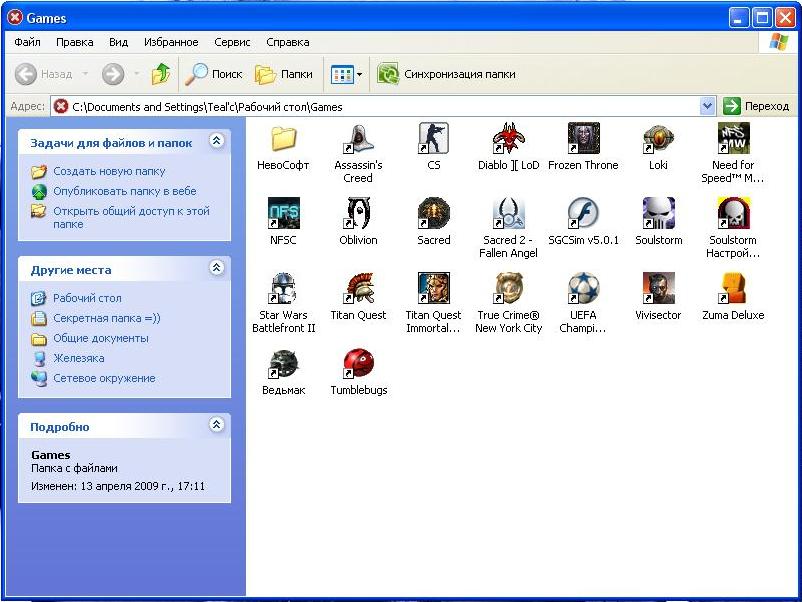The height and width of the screenshot is (602, 802).
Task: Select the Diablo II LoD icon
Action: tap(508, 139)
